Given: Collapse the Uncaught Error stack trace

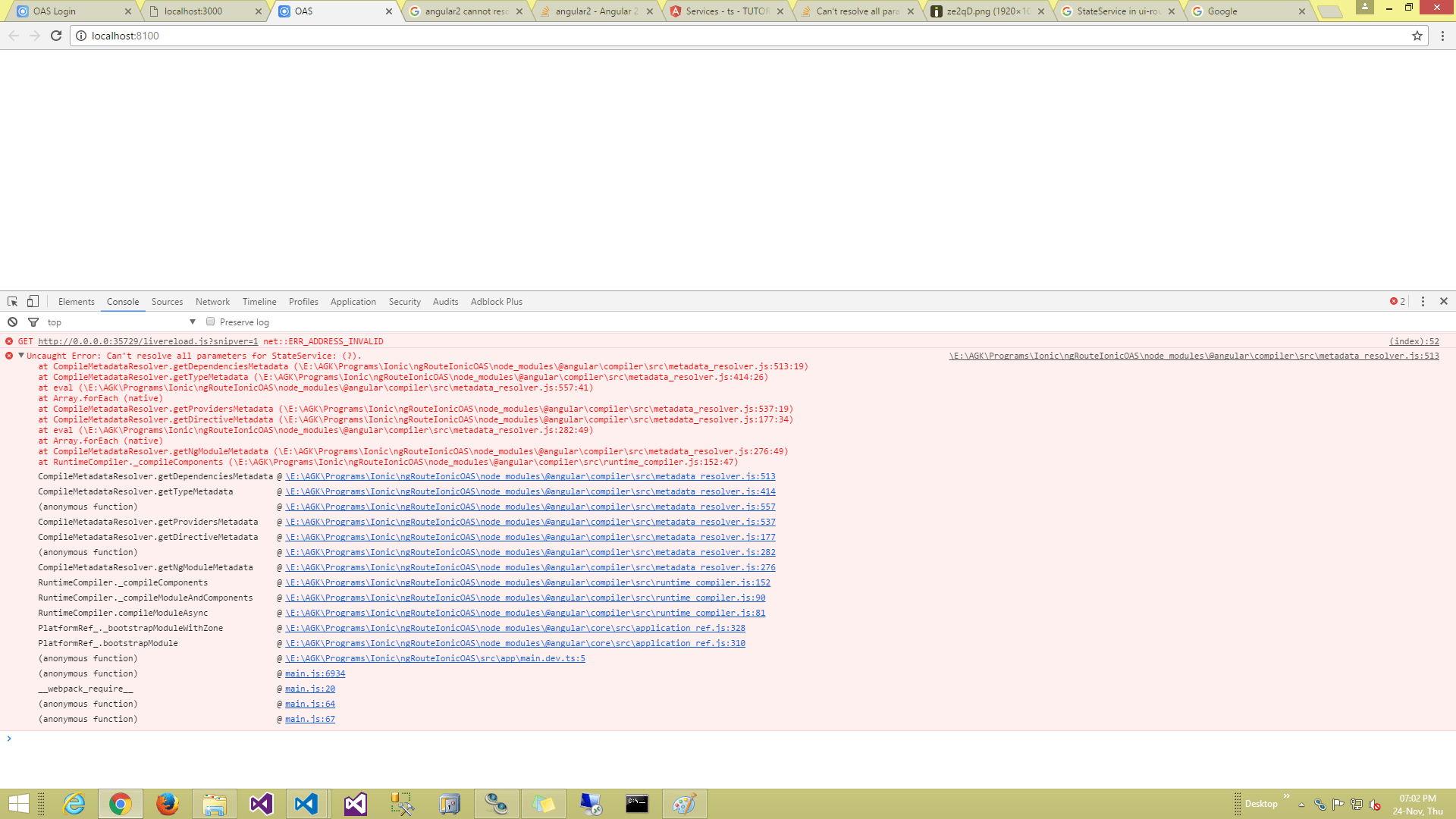Looking at the screenshot, I should click(21, 356).
